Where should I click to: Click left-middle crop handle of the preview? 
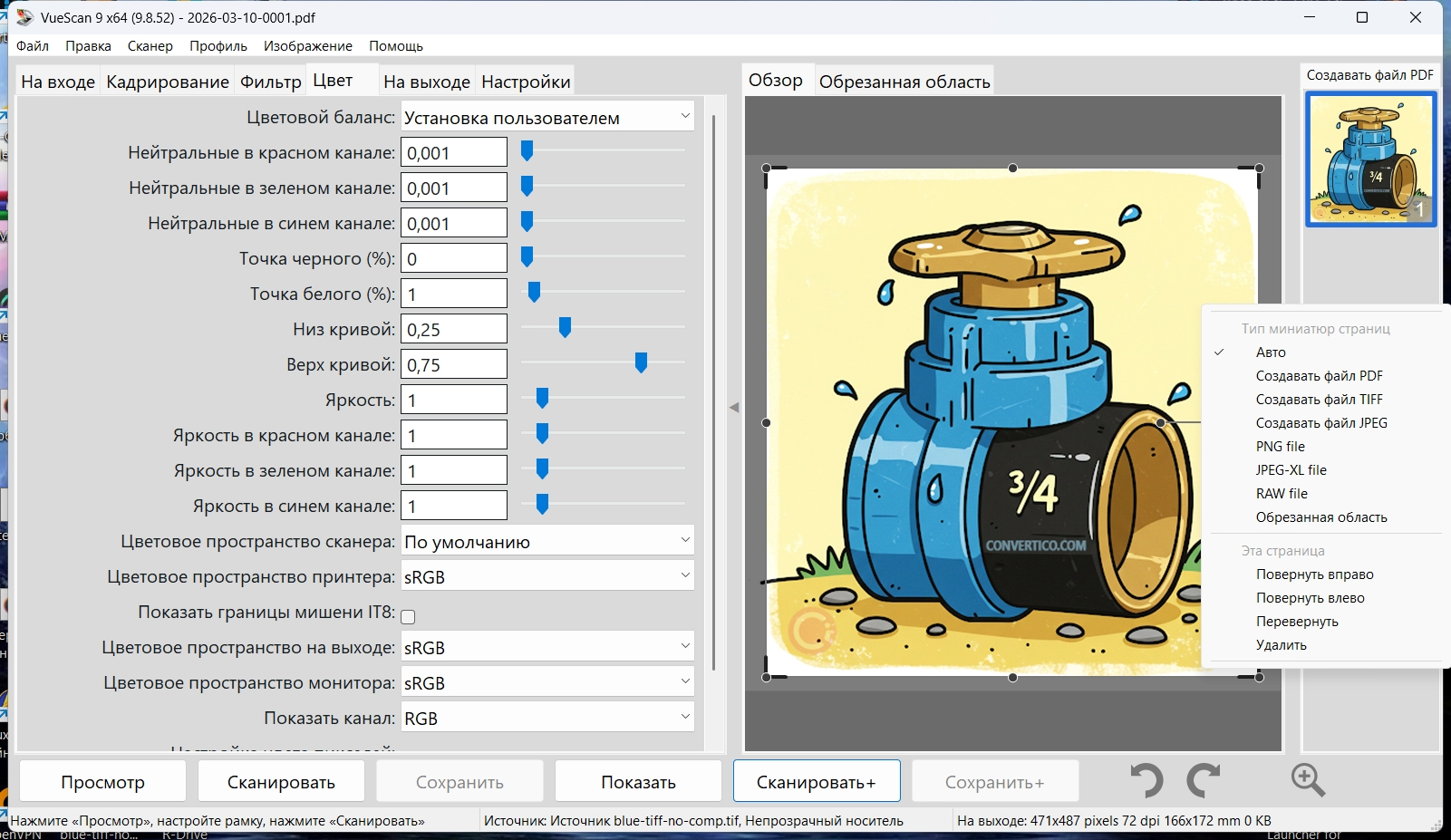[x=767, y=423]
